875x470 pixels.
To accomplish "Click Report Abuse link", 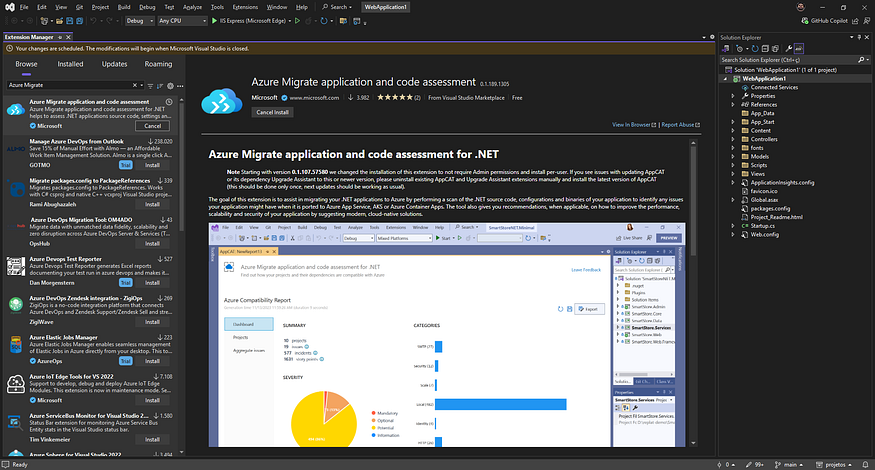I will [x=680, y=125].
